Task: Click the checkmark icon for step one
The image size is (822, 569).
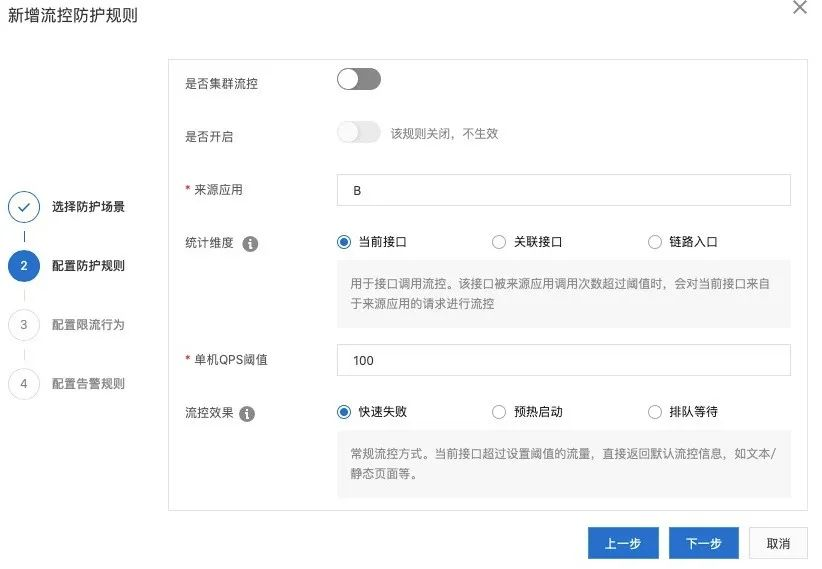Action: click(24, 207)
